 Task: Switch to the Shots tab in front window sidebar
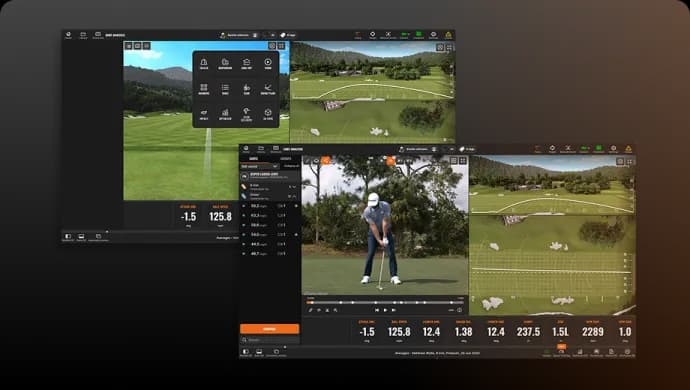coord(254,158)
